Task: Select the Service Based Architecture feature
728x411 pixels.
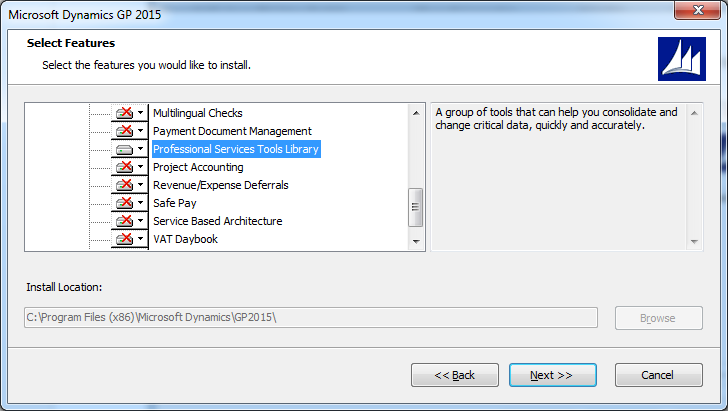Action: (x=218, y=221)
